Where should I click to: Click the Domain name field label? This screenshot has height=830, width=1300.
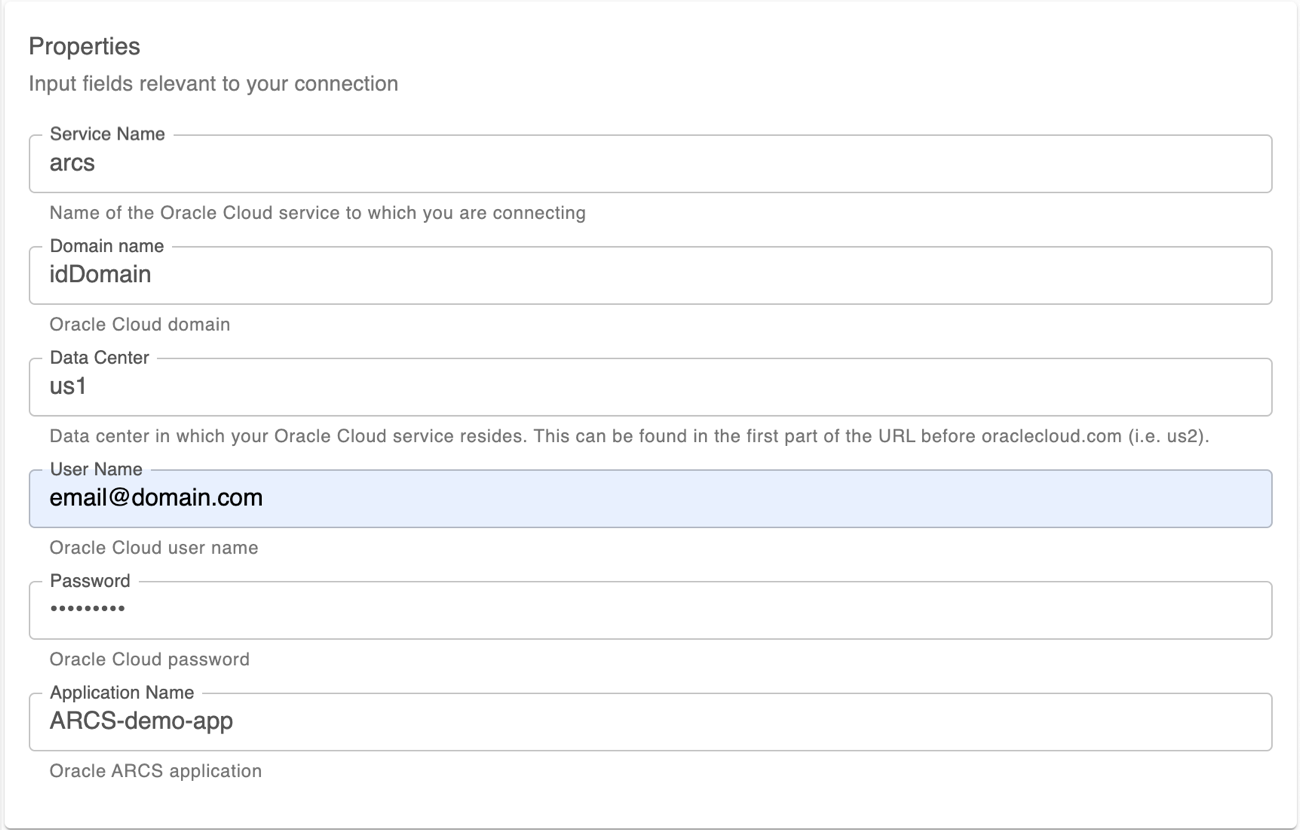[106, 245]
